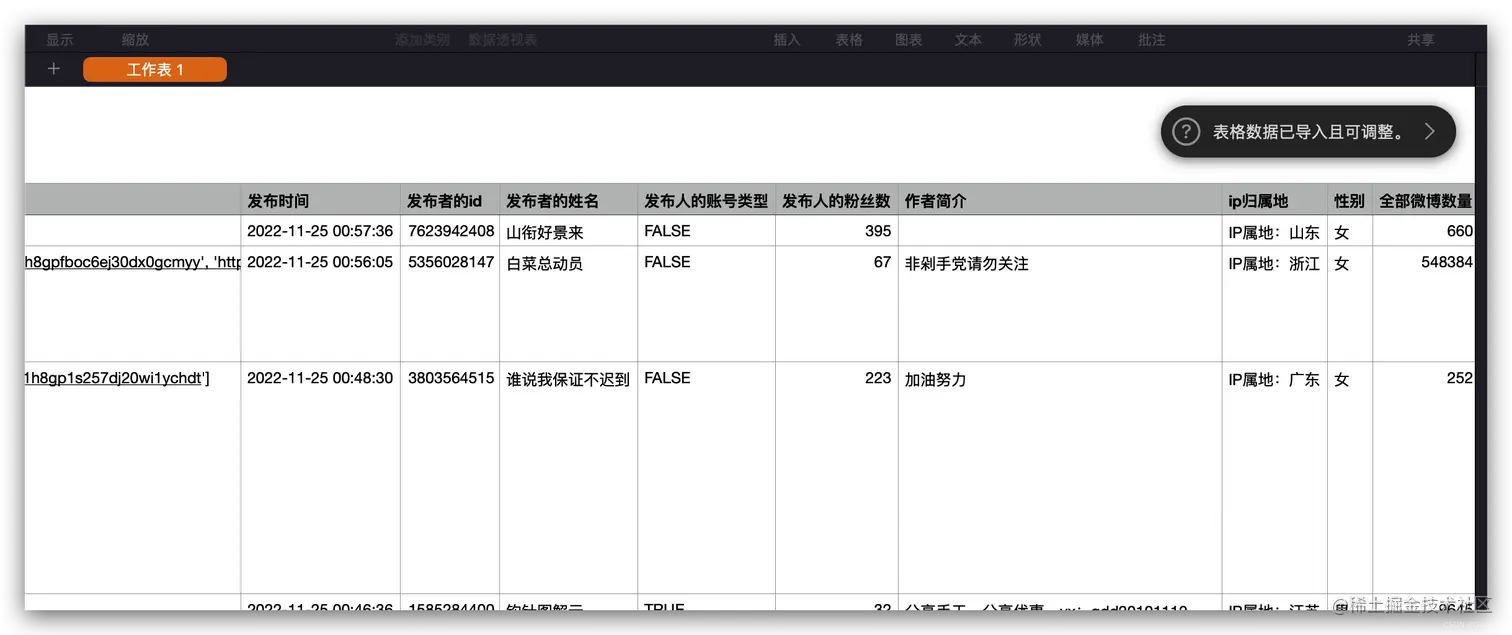
Task: Expand the import notification chevron arrow
Action: [1429, 131]
